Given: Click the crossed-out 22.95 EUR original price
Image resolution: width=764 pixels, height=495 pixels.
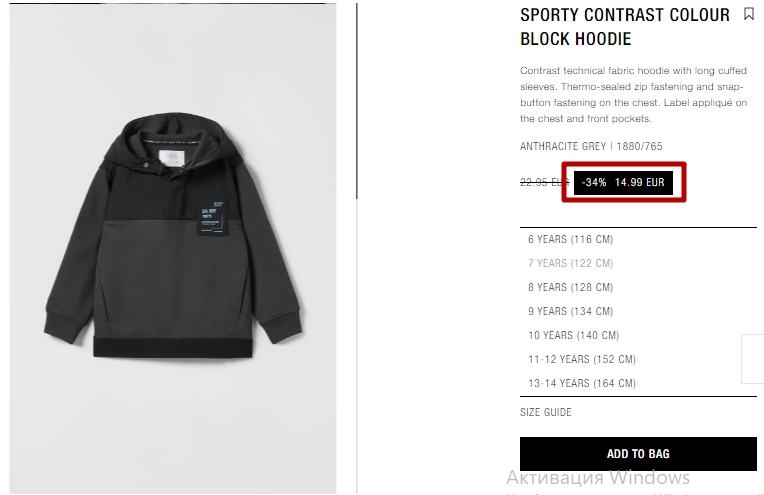Looking at the screenshot, I should coord(544,182).
